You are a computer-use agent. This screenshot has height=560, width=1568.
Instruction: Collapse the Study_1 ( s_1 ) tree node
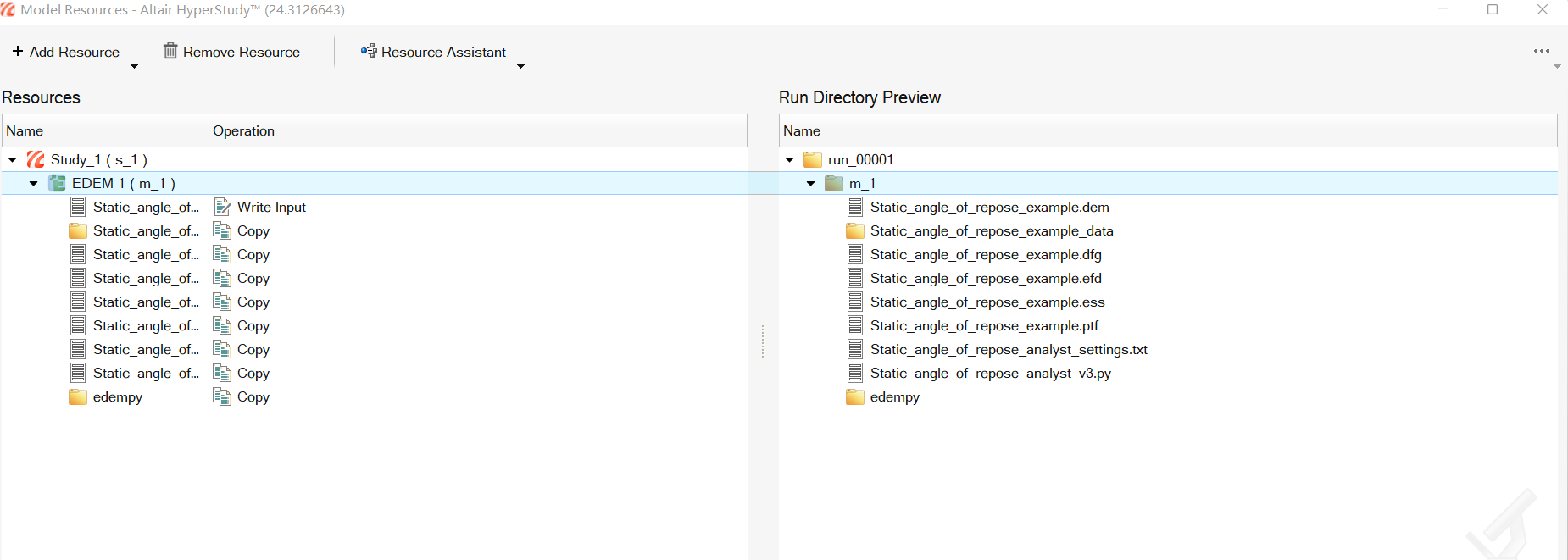click(x=13, y=159)
